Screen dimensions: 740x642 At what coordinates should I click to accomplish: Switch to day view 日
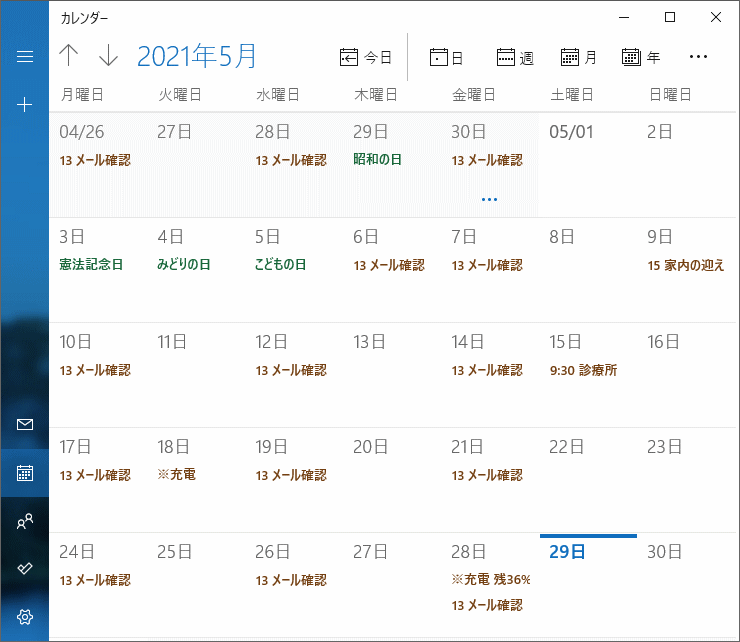pos(446,58)
